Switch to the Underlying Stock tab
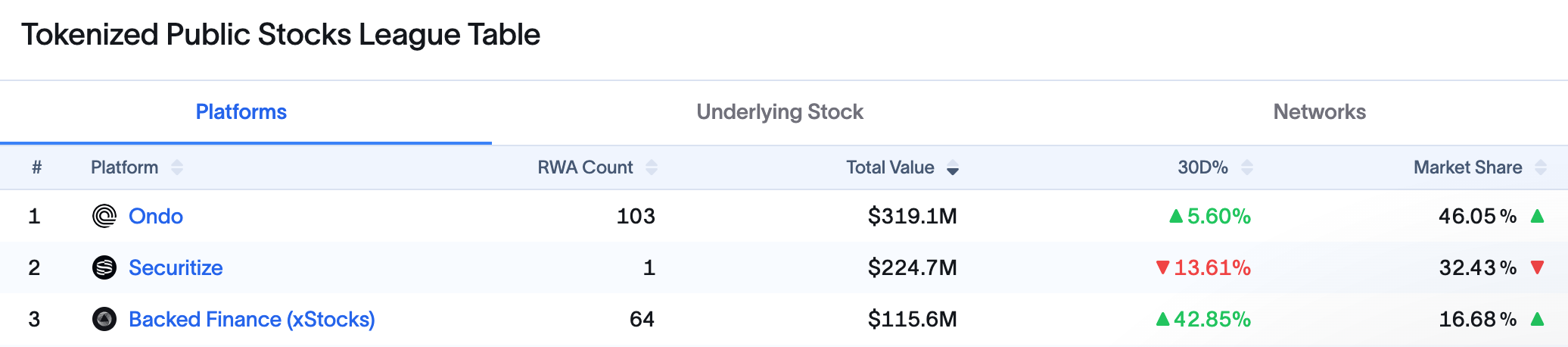The height and width of the screenshot is (347, 1568). point(779,112)
